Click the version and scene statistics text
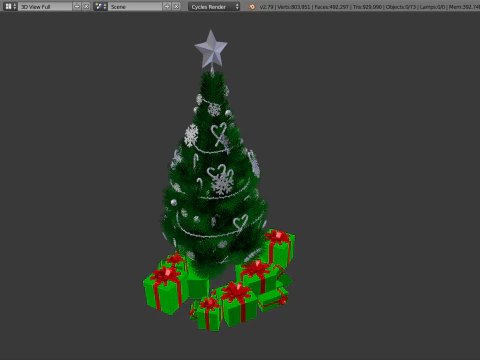The height and width of the screenshot is (360, 480). point(369,7)
